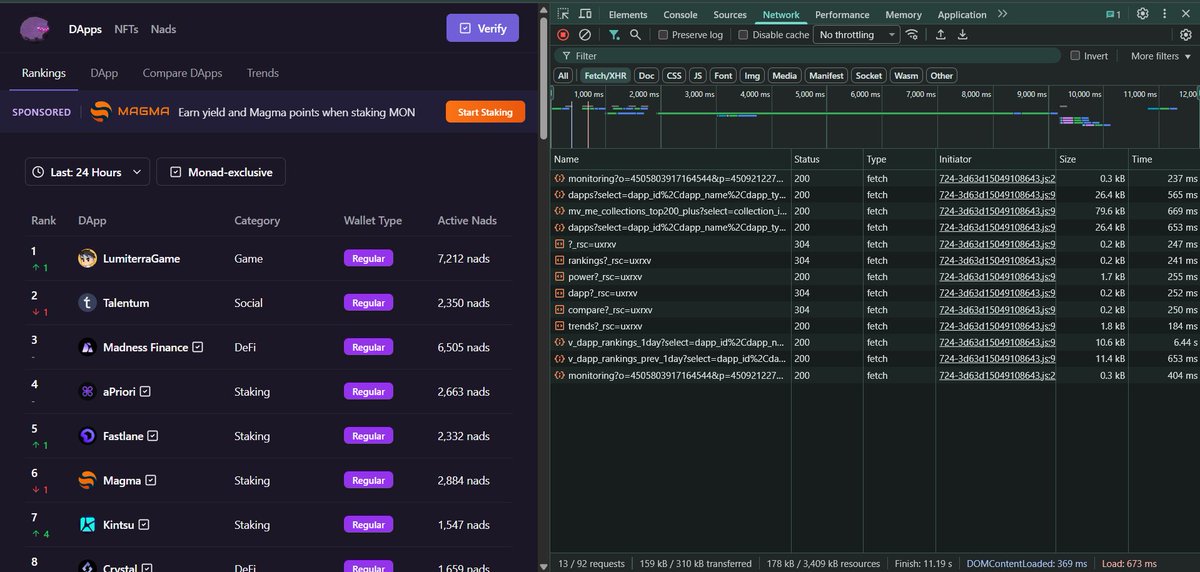The image size is (1200, 572).
Task: Check the Invert filter checkbox
Action: click(x=1075, y=56)
